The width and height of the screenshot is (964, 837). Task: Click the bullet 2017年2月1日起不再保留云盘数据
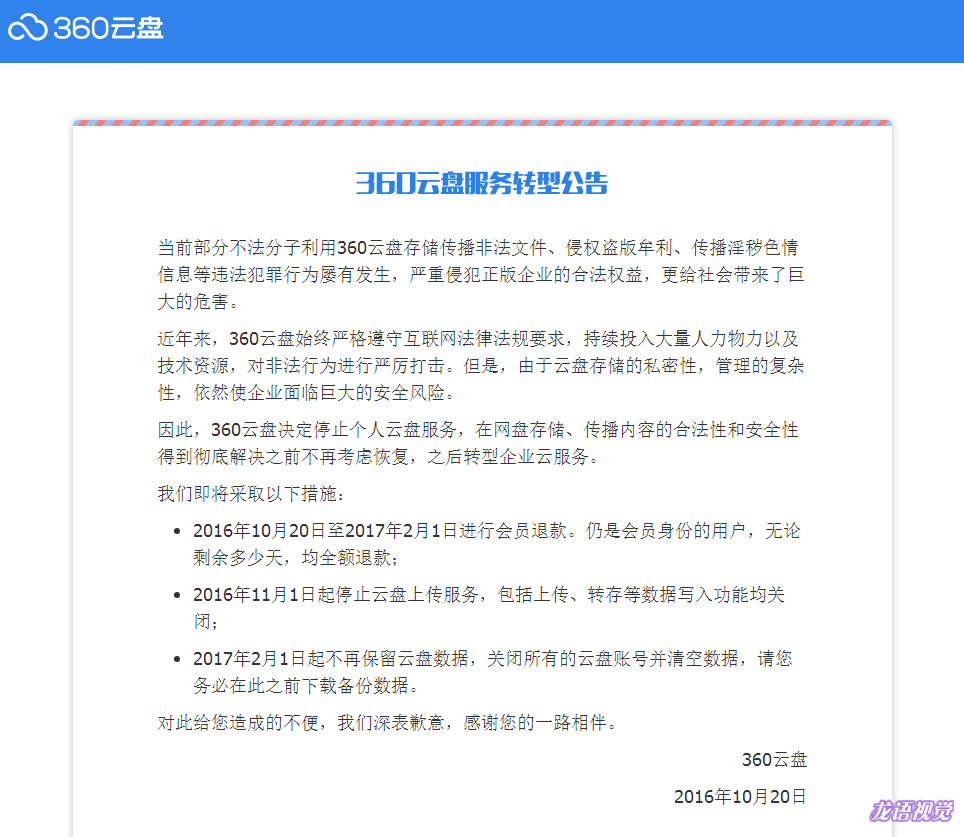pyautogui.click(x=492, y=672)
